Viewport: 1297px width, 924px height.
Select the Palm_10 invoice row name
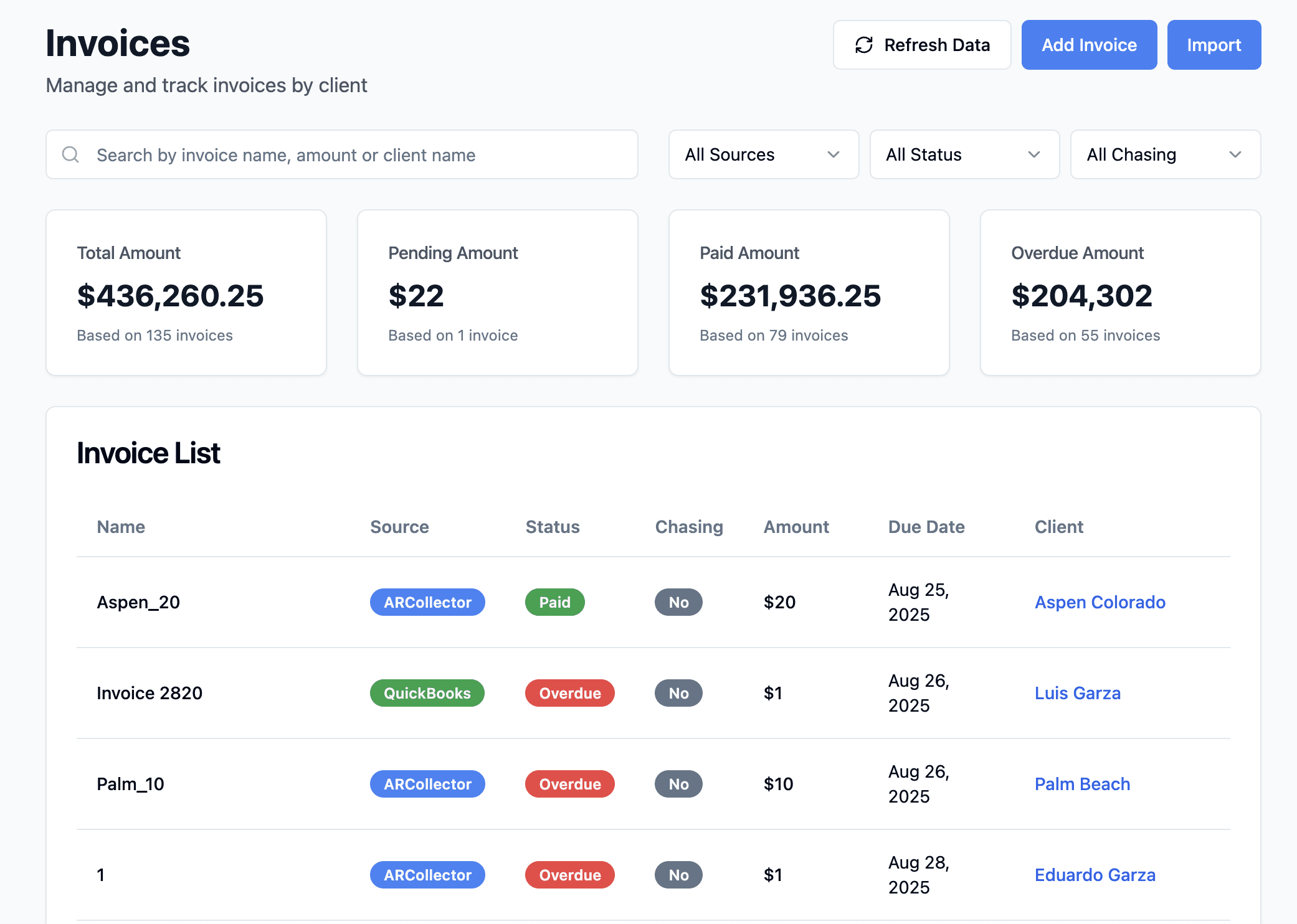click(130, 784)
